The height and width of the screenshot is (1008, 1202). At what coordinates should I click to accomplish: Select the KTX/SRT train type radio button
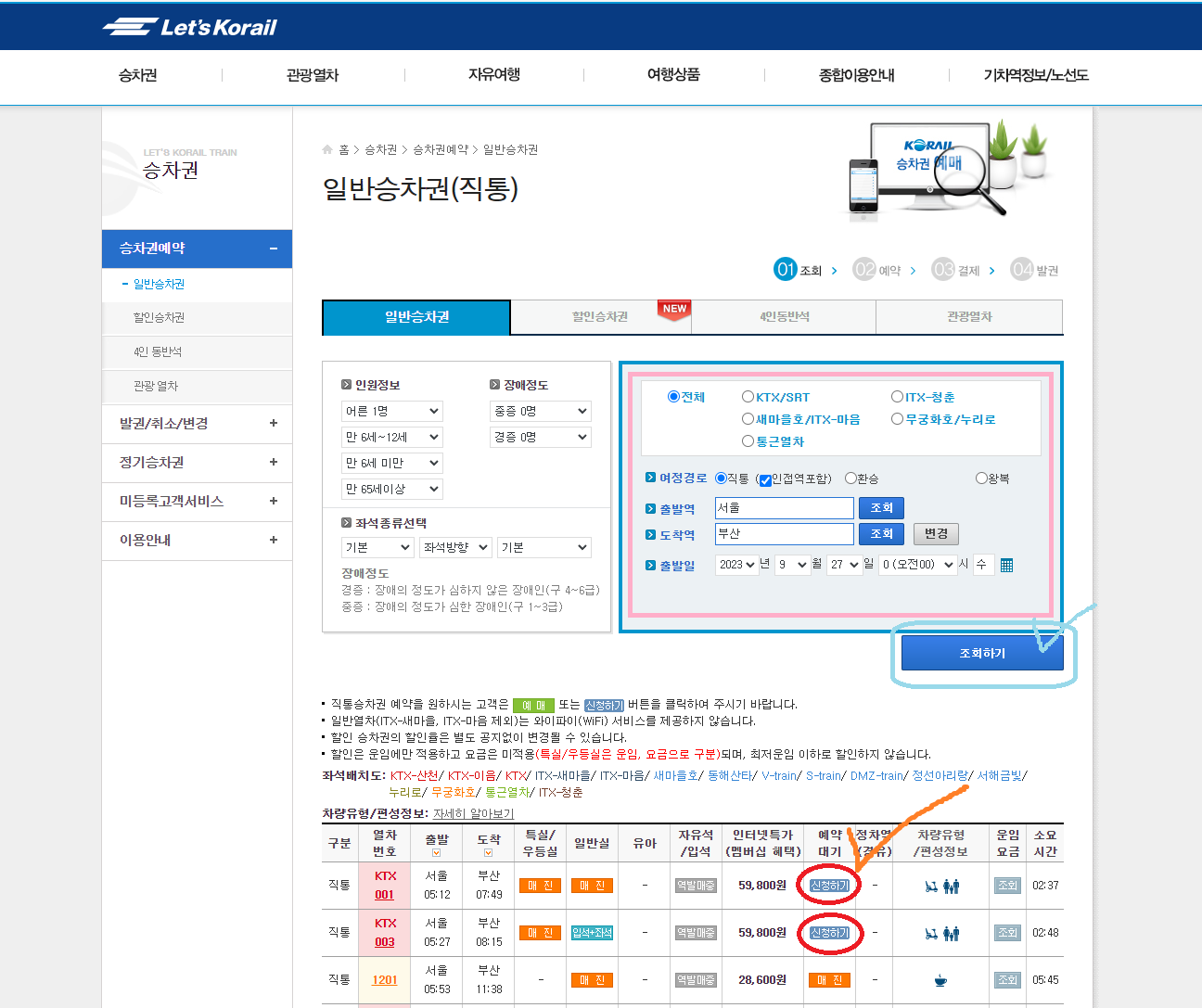[748, 396]
